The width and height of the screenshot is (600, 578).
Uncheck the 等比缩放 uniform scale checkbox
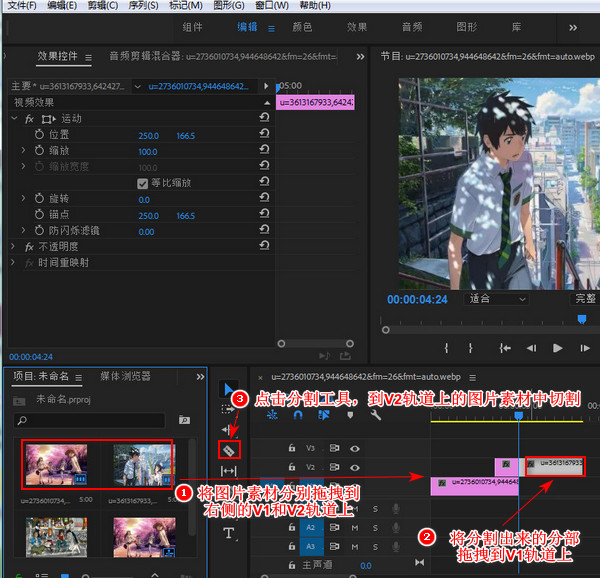coord(142,184)
